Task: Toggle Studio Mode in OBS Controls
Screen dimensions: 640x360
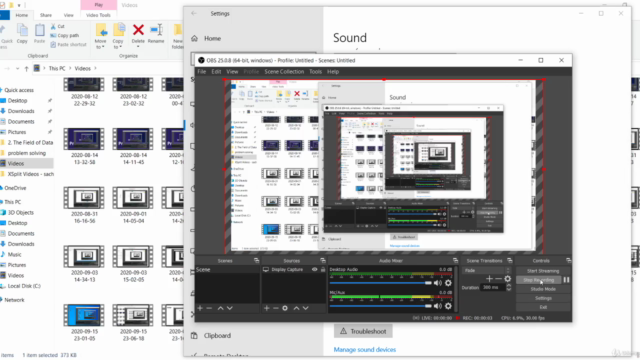Action: [543, 289]
